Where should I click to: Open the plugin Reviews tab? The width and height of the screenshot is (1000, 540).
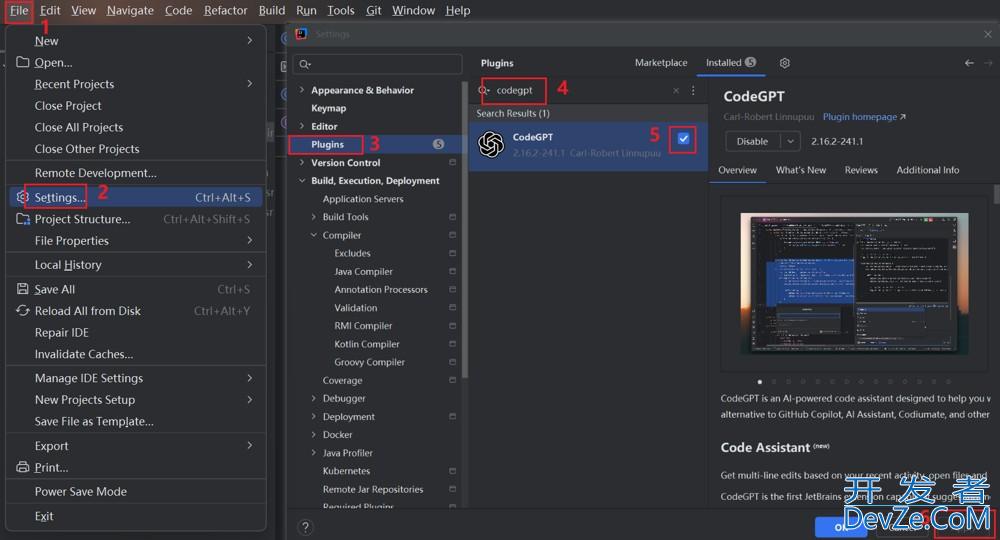pos(861,170)
